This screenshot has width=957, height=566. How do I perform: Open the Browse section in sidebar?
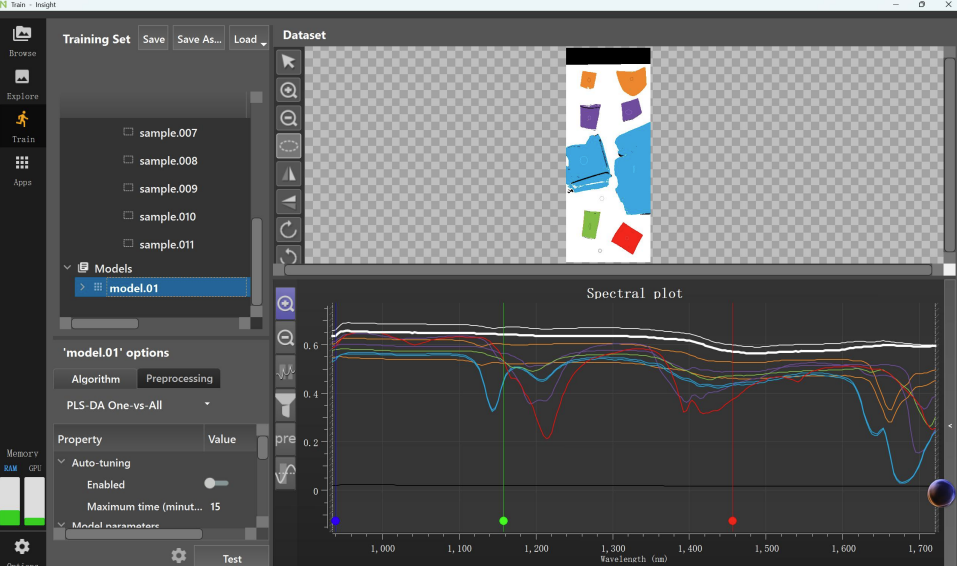[x=23, y=41]
